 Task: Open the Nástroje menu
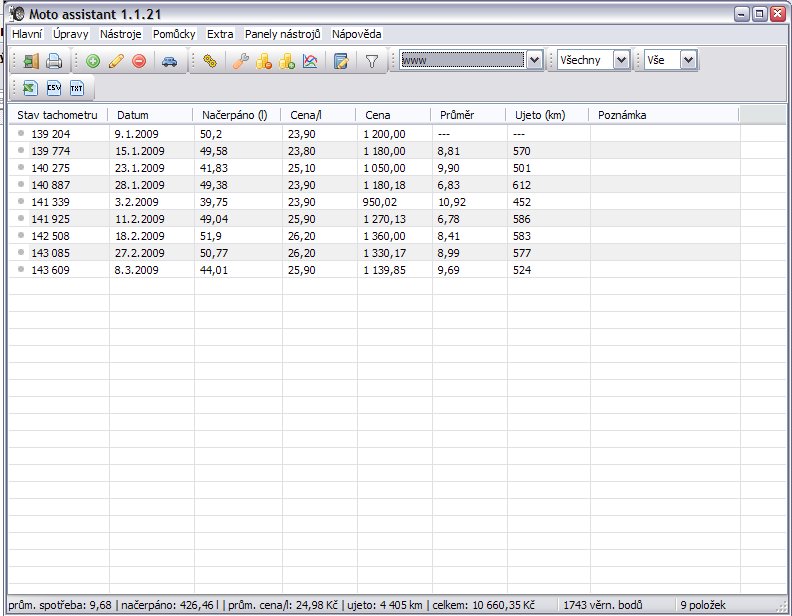click(x=121, y=34)
